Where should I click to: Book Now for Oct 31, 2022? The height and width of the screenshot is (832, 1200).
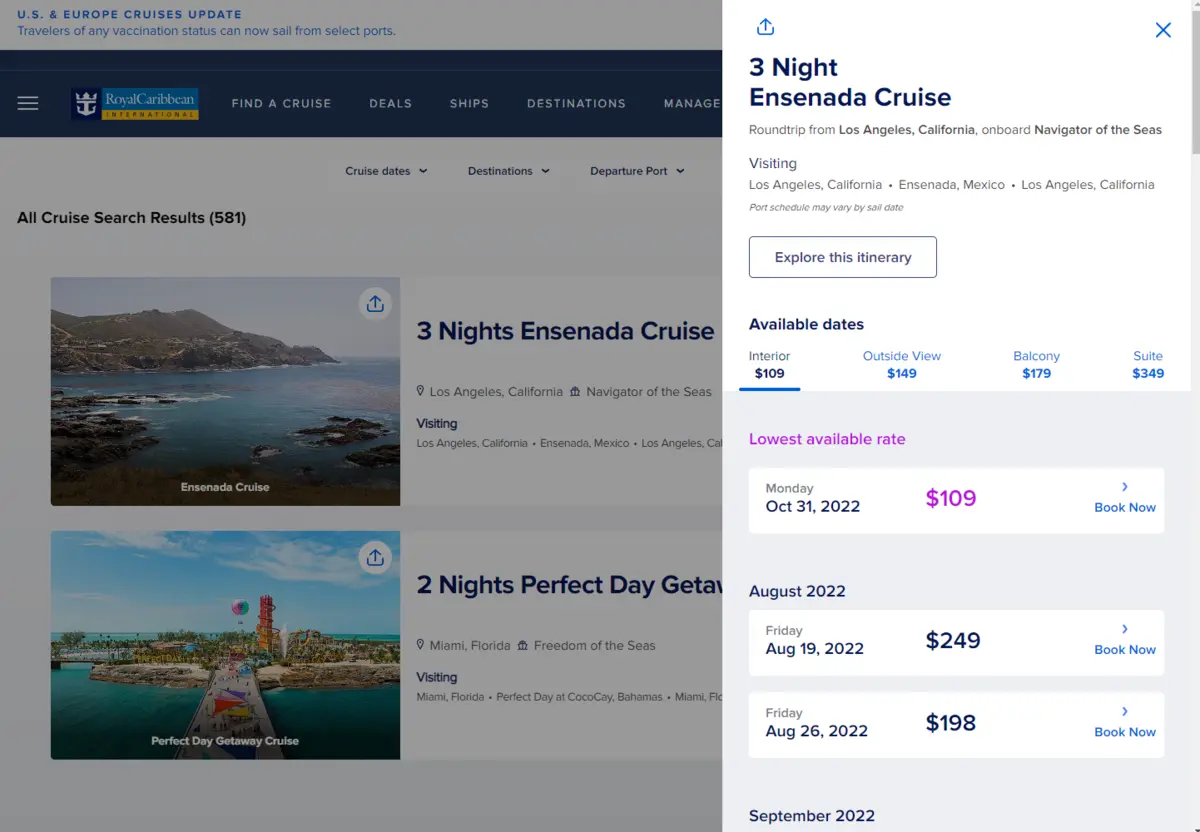pos(1124,507)
